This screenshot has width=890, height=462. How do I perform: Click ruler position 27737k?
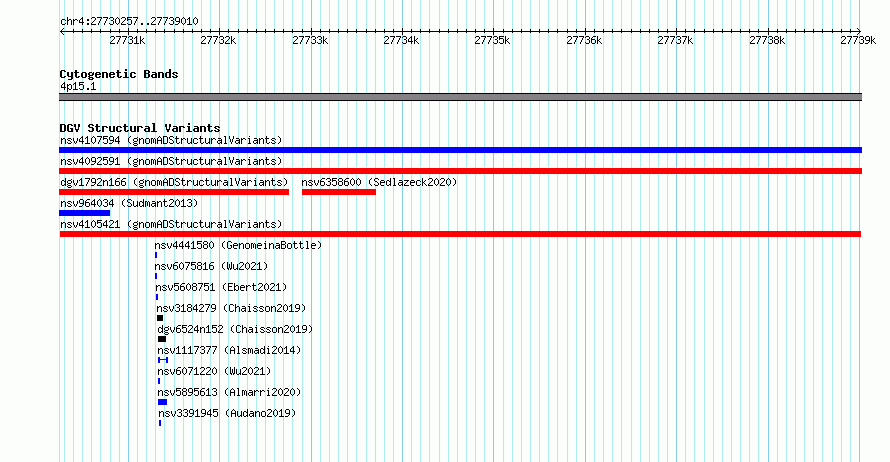coord(675,40)
